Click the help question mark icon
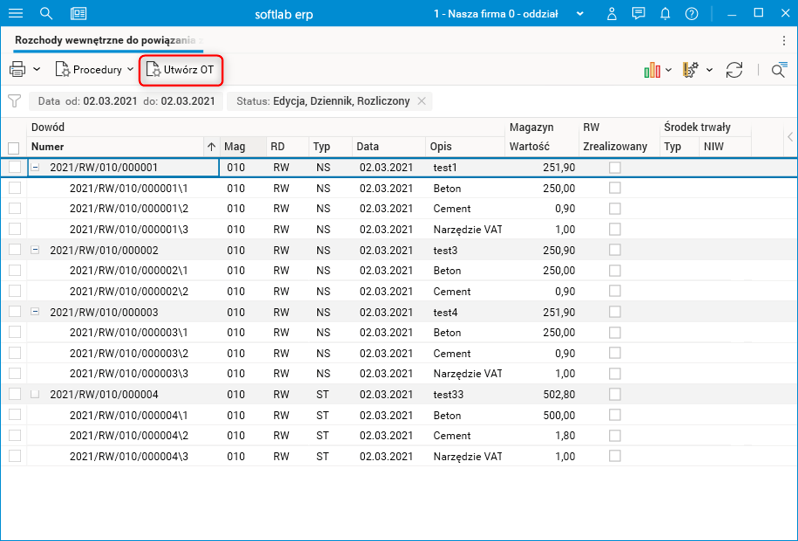 pos(690,14)
